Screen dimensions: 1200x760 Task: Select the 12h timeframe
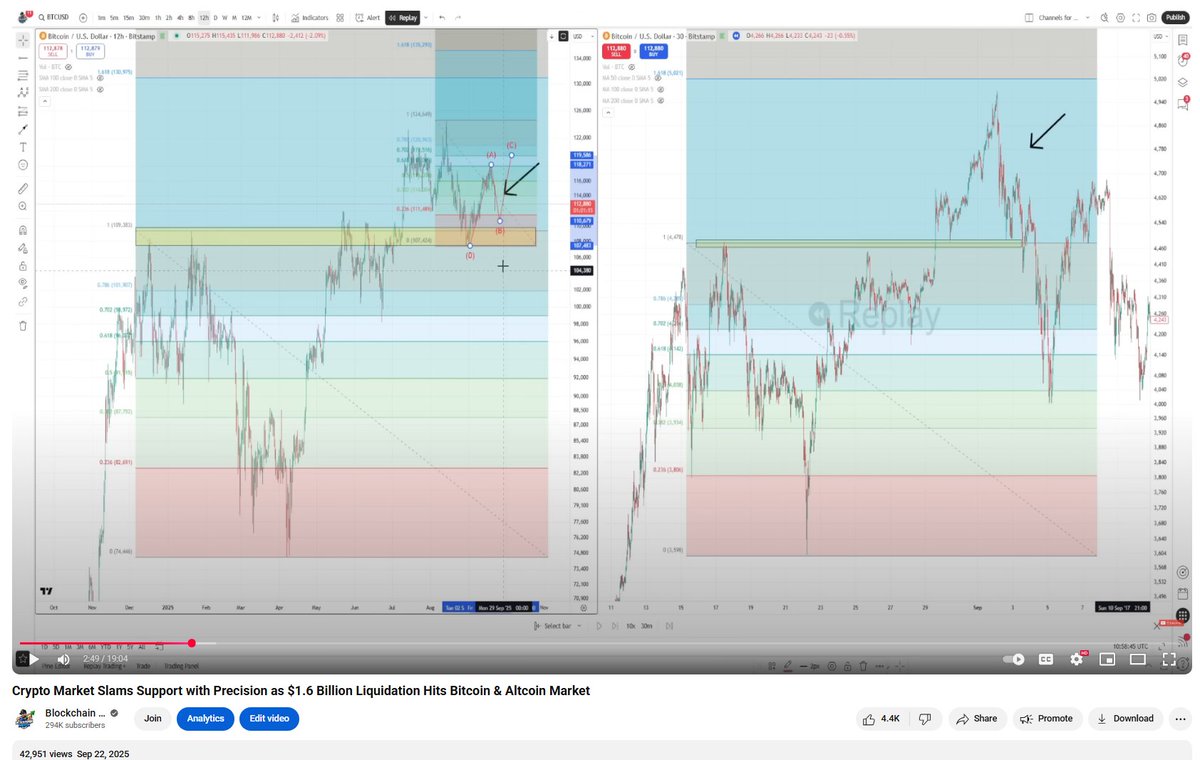[x=204, y=17]
